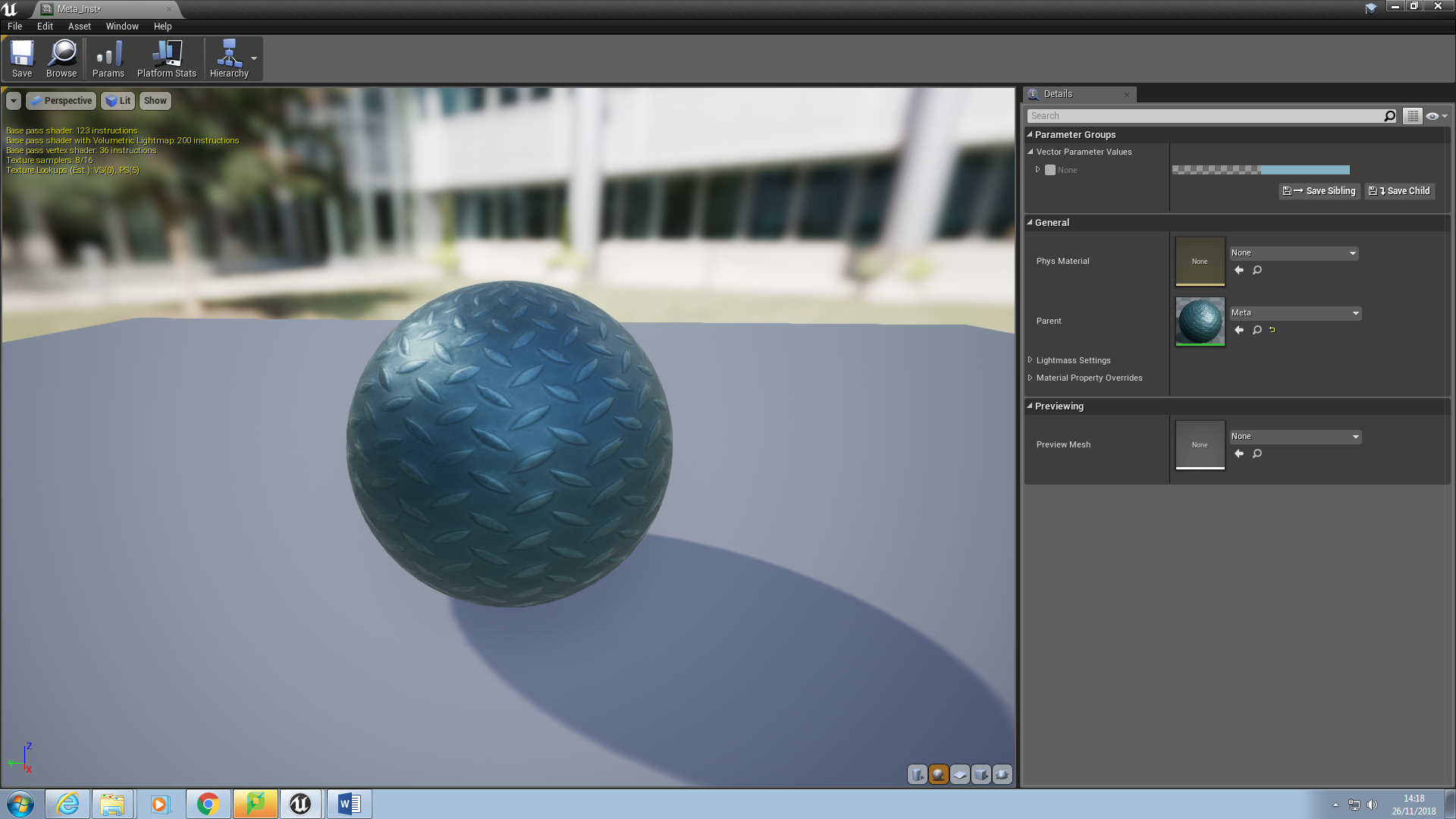This screenshot has width=1456, height=819.
Task: Open the Window menu
Action: [122, 26]
